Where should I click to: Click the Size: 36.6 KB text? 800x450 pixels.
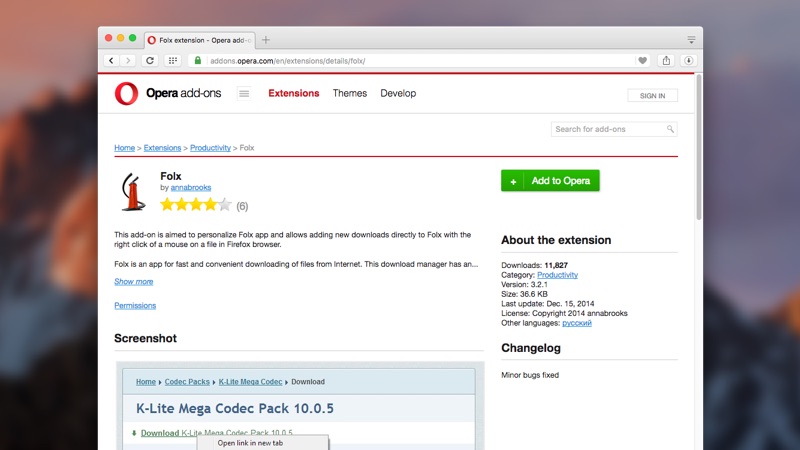[524, 294]
